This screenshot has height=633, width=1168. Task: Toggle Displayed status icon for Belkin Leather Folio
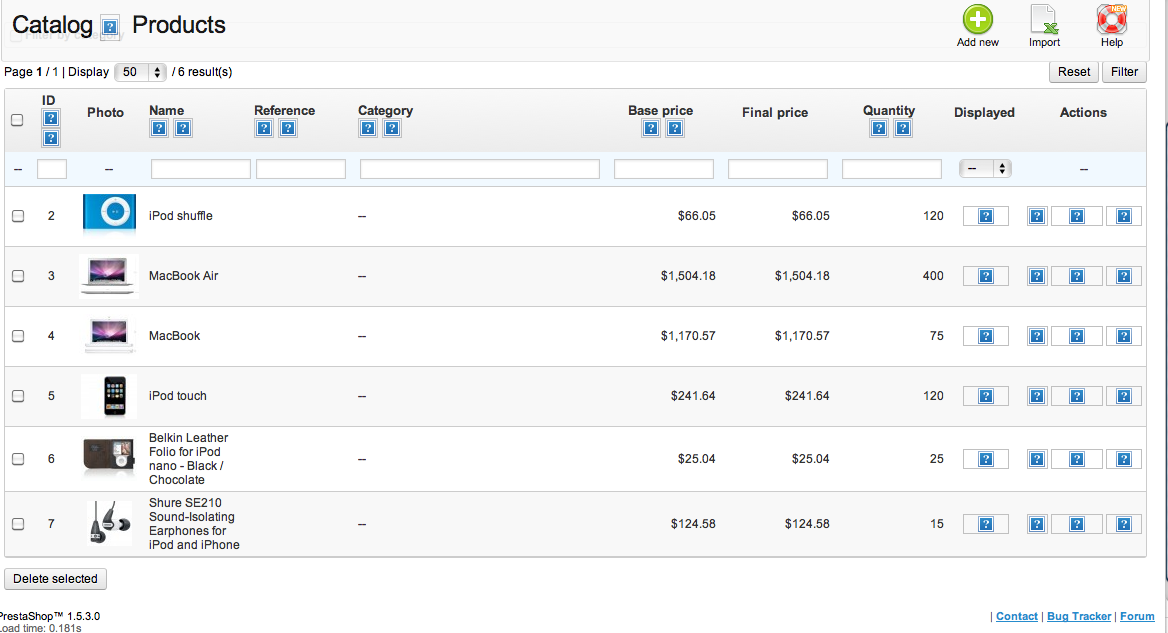pyautogui.click(x=986, y=459)
